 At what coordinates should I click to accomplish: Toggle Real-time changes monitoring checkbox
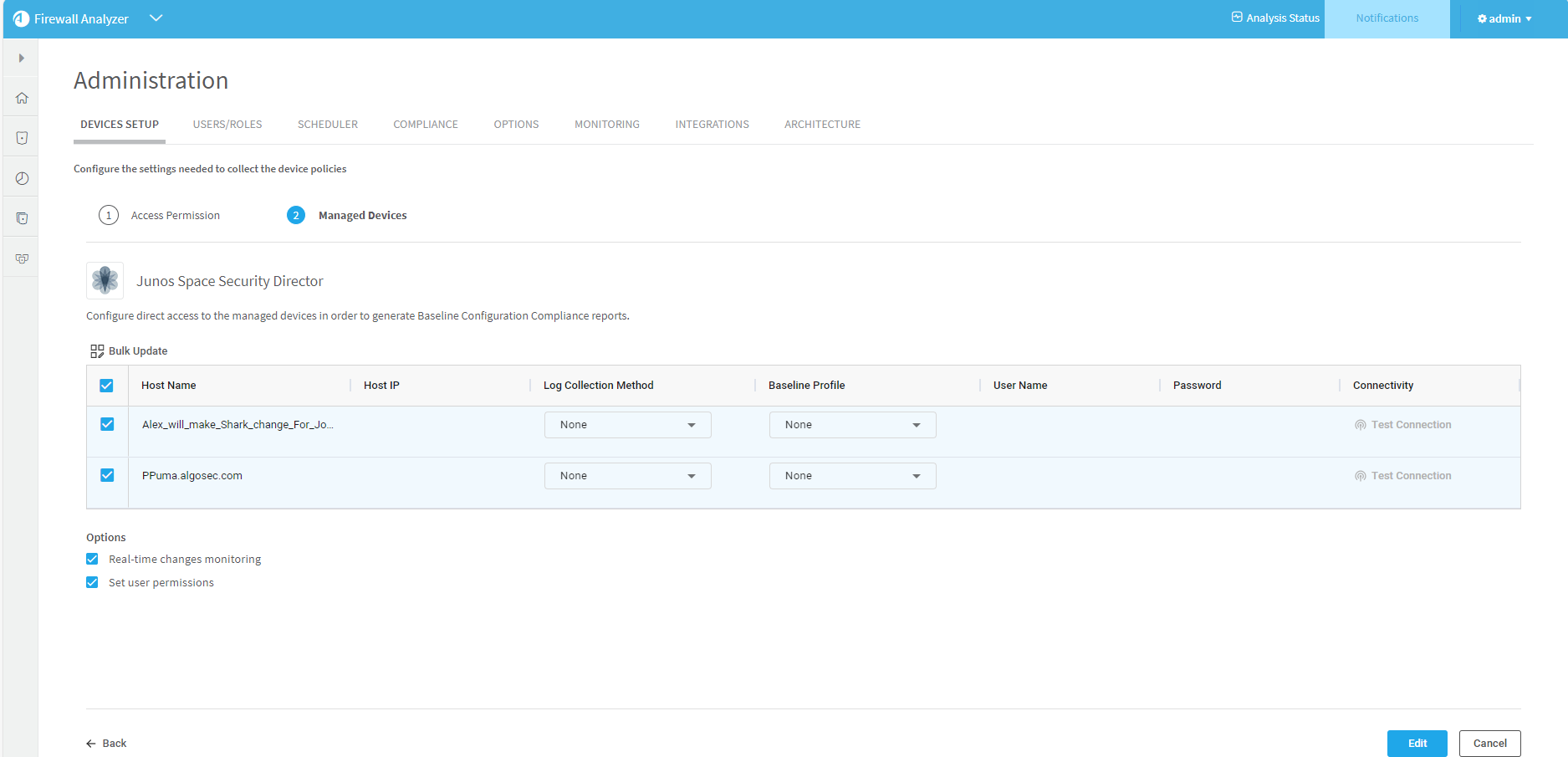pyautogui.click(x=92, y=559)
